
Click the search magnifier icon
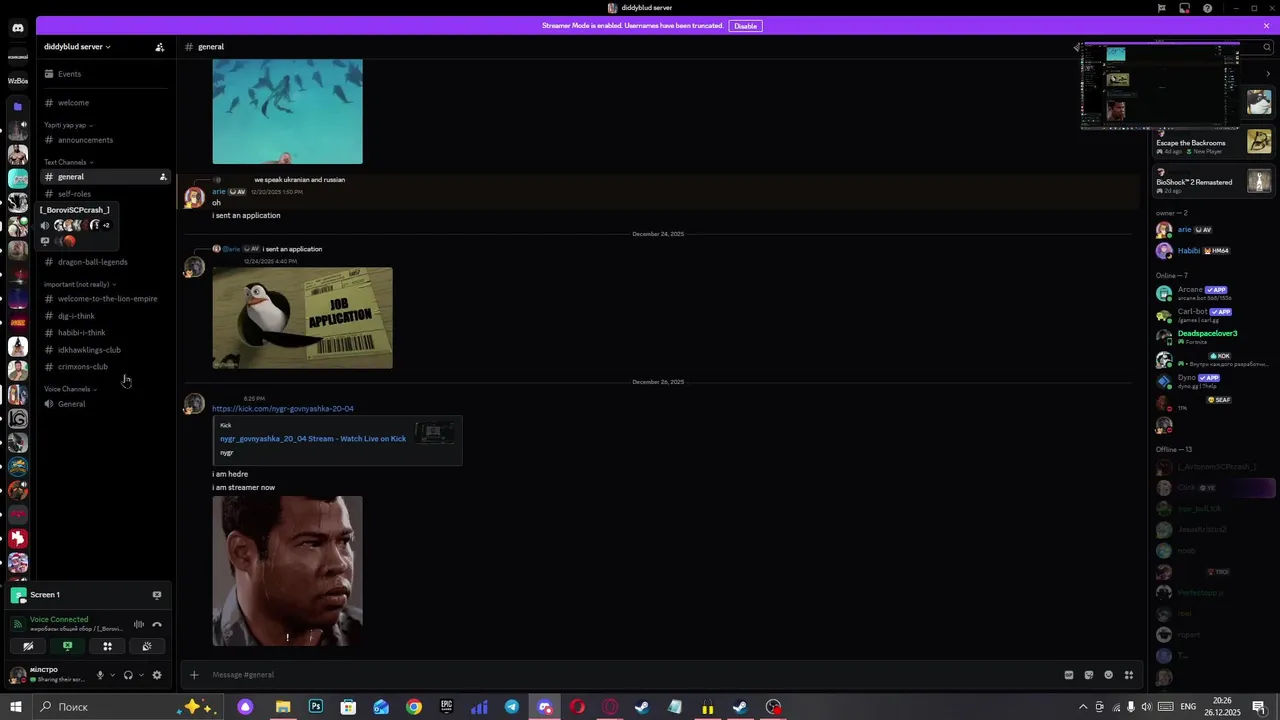tap(1266, 47)
